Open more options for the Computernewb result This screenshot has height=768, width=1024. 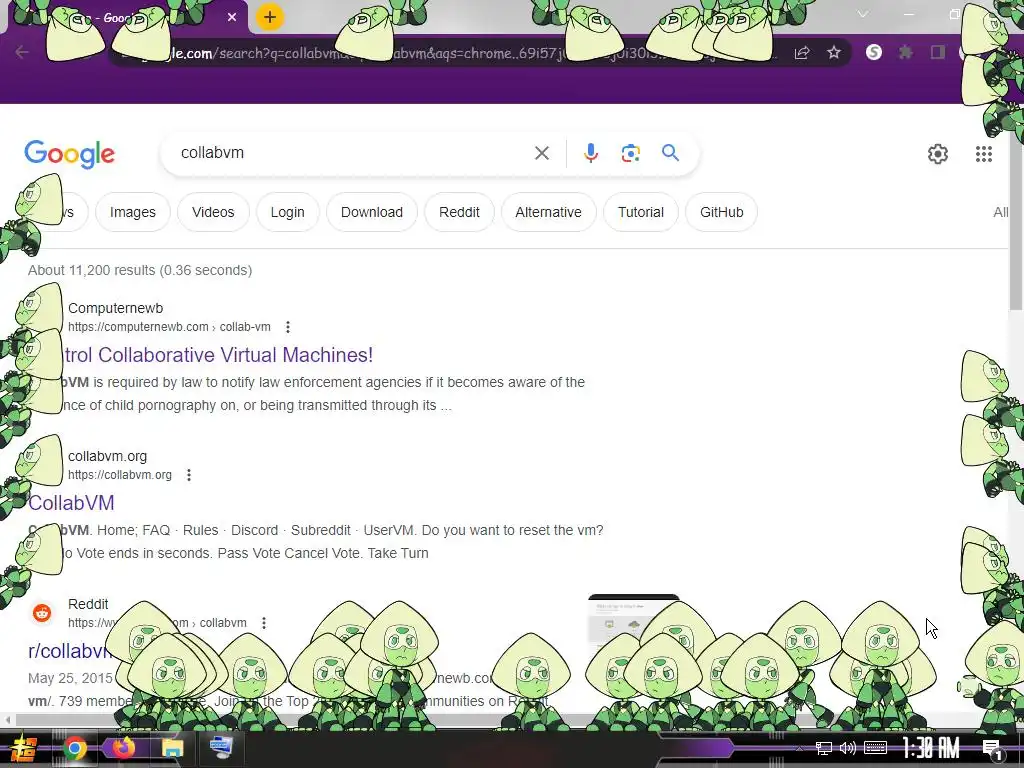287,327
